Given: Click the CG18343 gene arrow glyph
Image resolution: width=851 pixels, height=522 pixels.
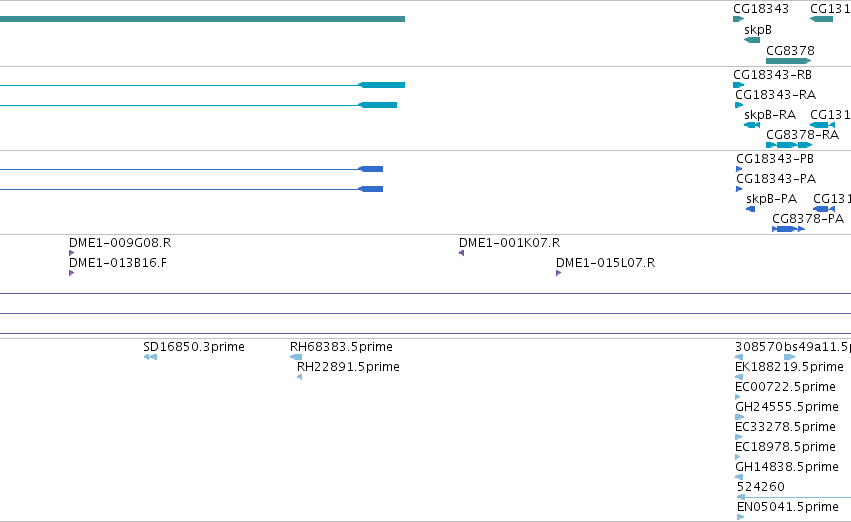Looking at the screenshot, I should tap(738, 19).
